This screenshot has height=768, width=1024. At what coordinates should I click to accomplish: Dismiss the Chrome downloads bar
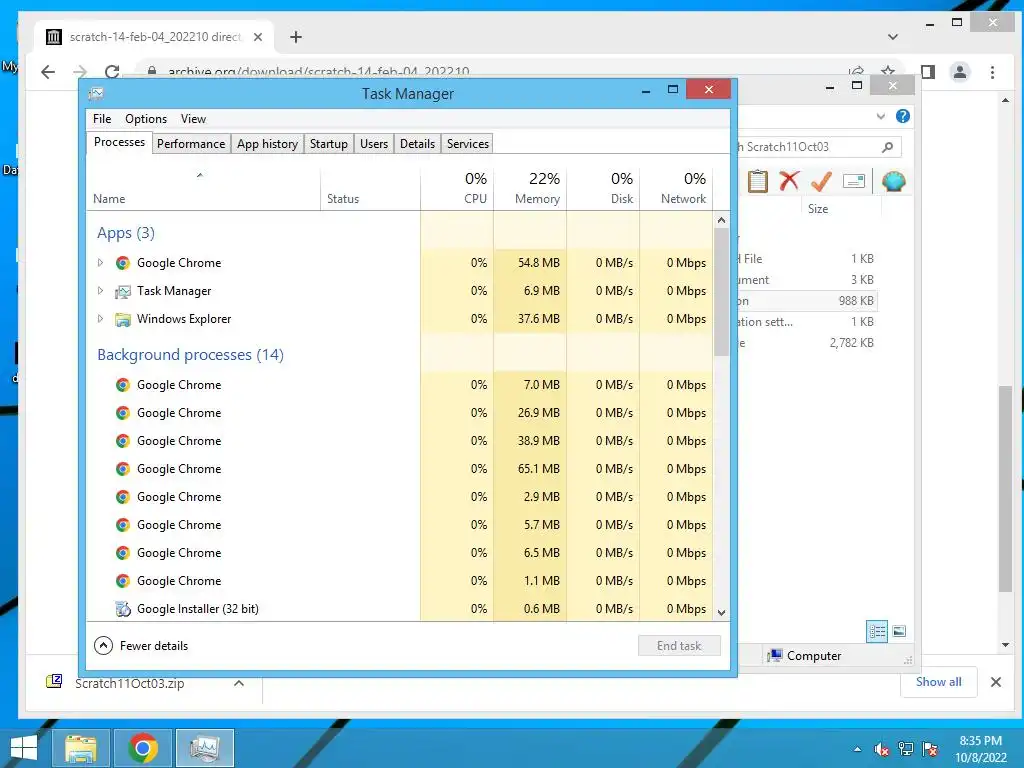996,682
